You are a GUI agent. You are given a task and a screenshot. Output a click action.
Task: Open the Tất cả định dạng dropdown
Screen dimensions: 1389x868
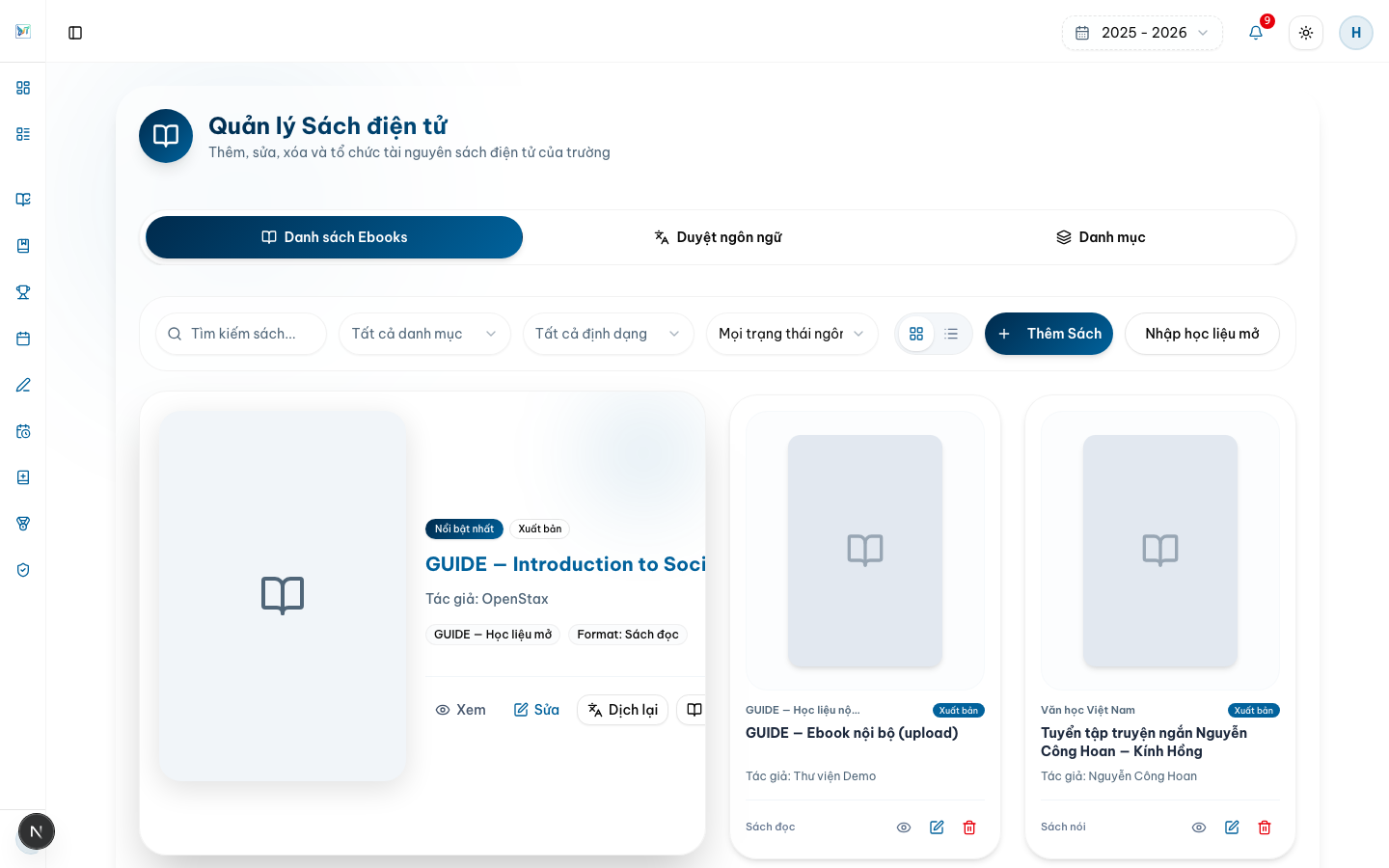click(608, 334)
